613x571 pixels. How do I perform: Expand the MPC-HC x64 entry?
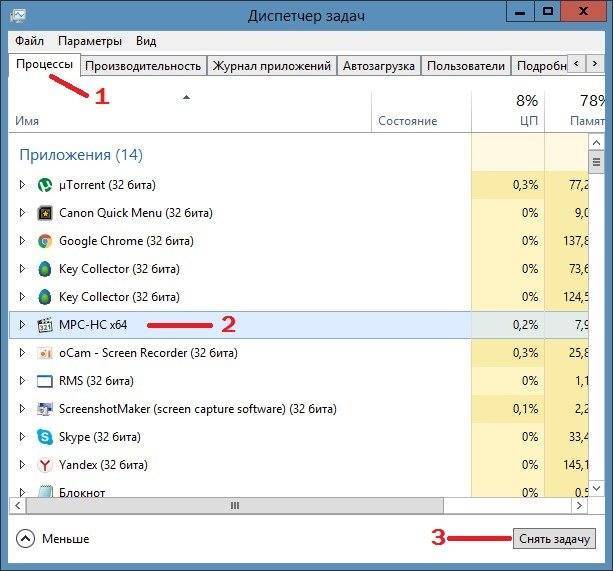[x=22, y=324]
